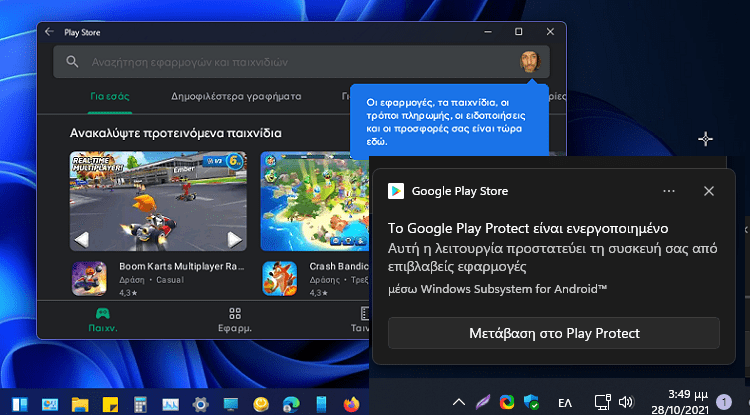Image resolution: width=750 pixels, height=415 pixels.
Task: Click the blue account tooltip bubble
Action: click(x=449, y=122)
